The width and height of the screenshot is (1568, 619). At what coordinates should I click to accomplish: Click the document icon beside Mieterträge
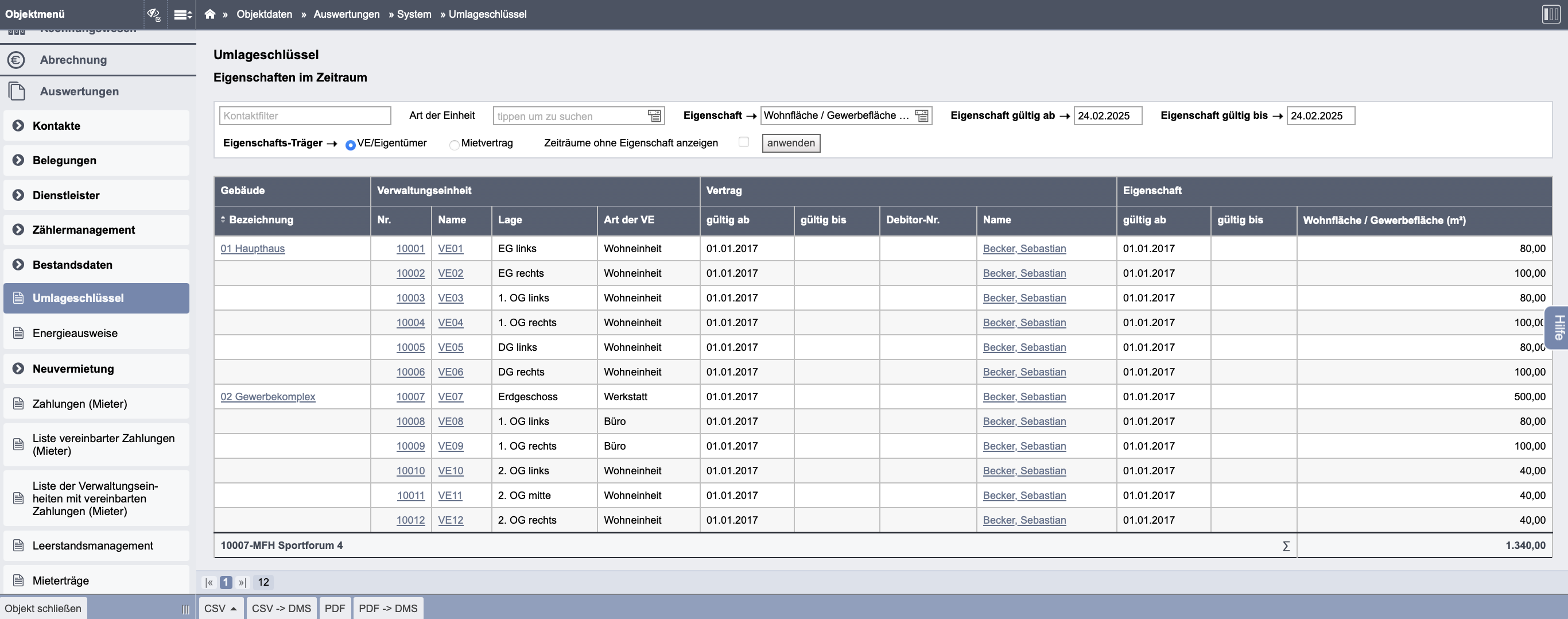(x=18, y=581)
